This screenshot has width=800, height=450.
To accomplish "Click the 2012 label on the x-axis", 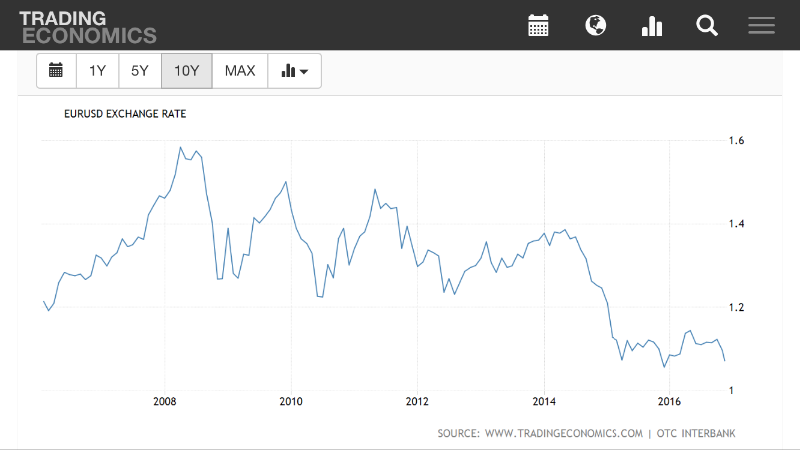I will 417,402.
